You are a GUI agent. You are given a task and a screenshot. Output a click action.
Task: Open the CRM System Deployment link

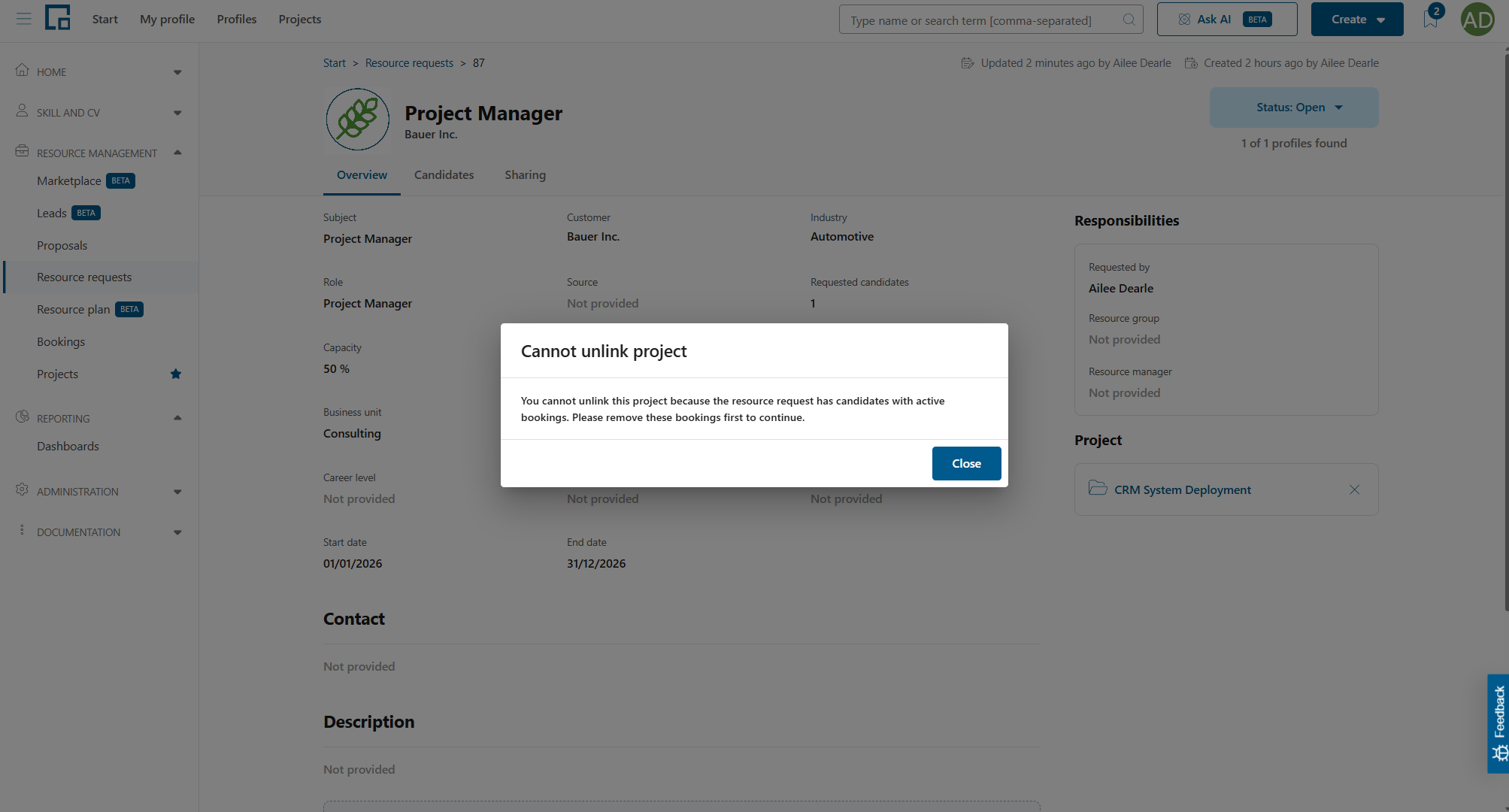(1183, 490)
